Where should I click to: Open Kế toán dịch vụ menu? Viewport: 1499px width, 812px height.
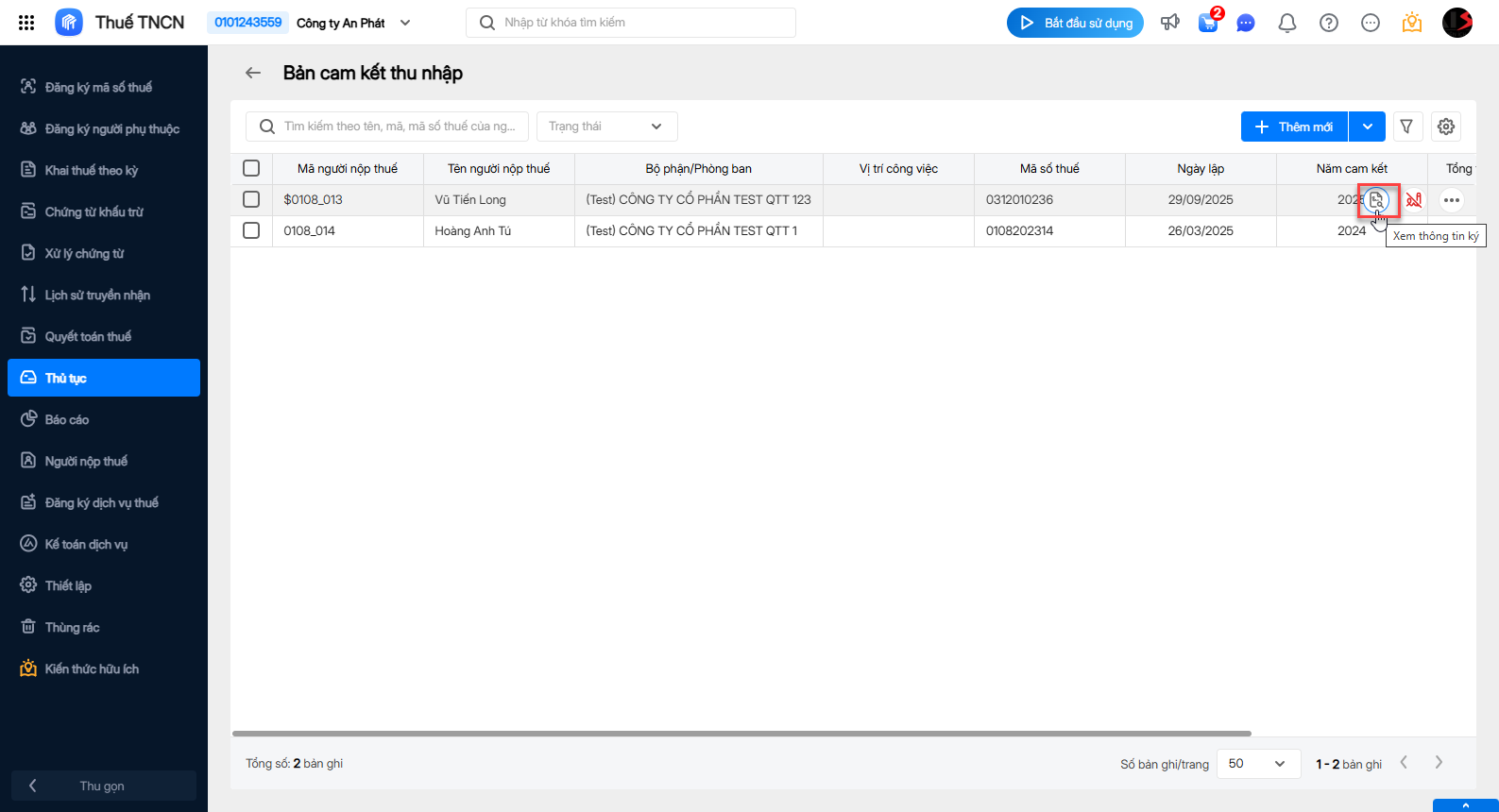(x=104, y=544)
